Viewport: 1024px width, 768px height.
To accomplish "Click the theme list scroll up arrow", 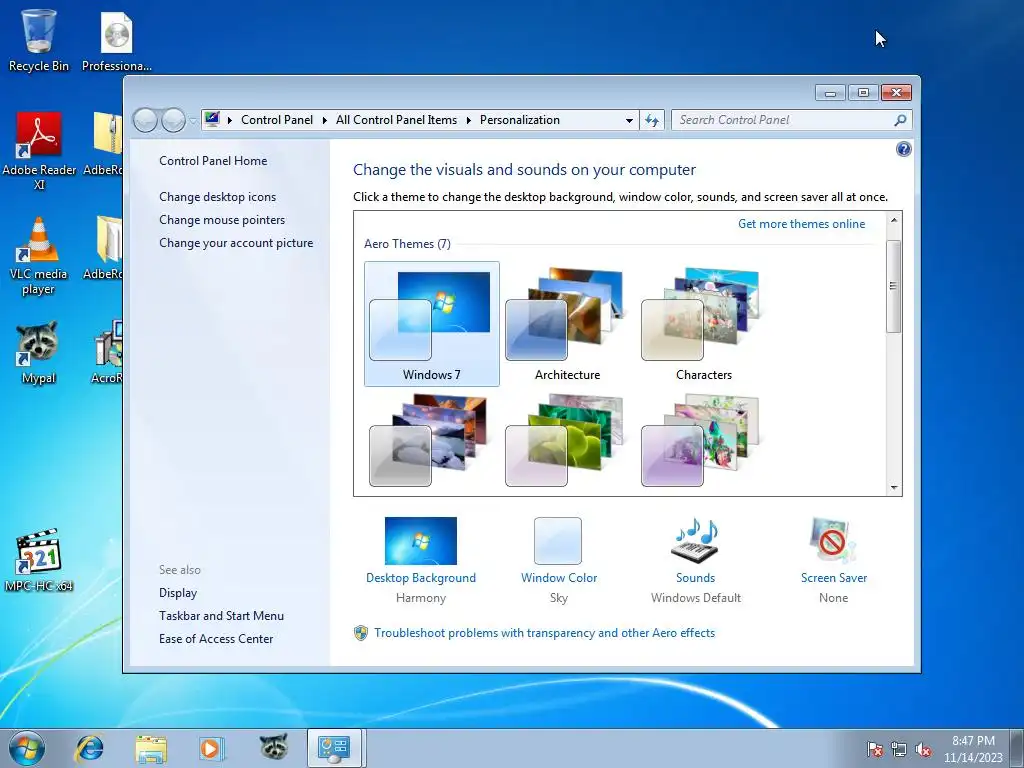I will pyautogui.click(x=894, y=220).
